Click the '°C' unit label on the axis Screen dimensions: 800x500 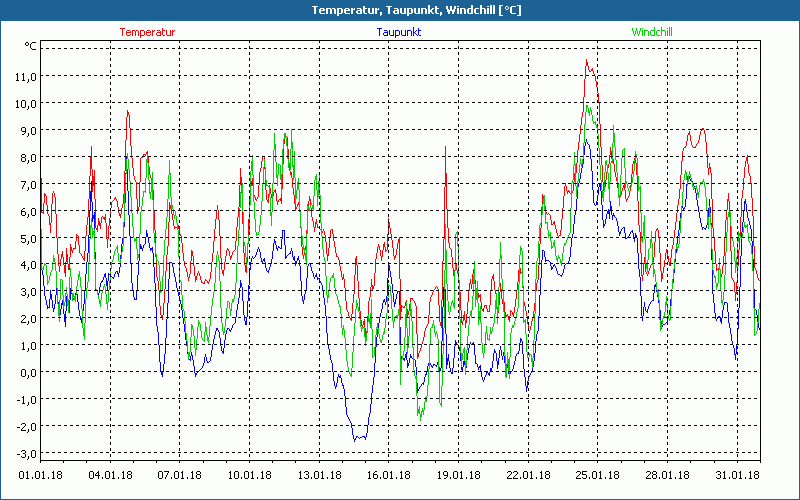click(31, 46)
